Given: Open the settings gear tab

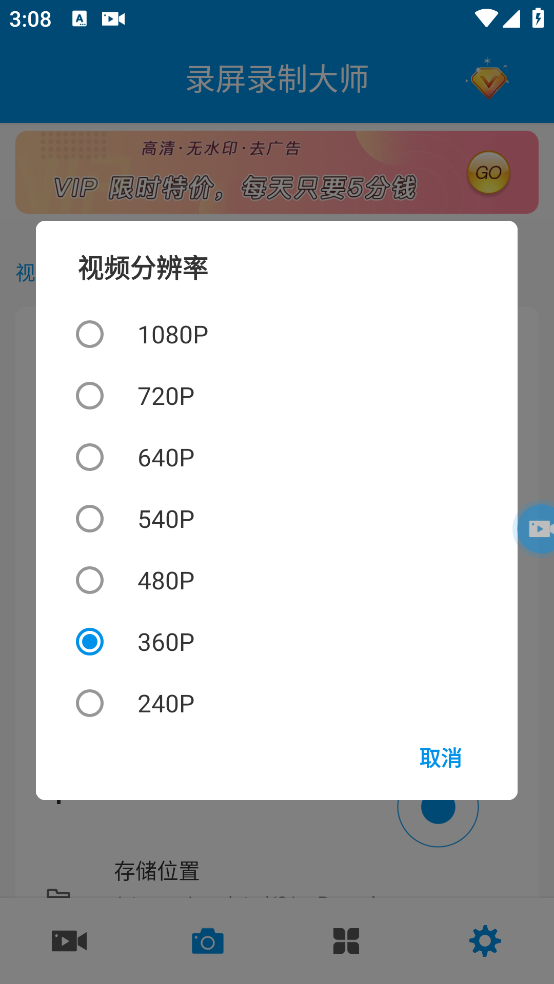Looking at the screenshot, I should click(485, 941).
